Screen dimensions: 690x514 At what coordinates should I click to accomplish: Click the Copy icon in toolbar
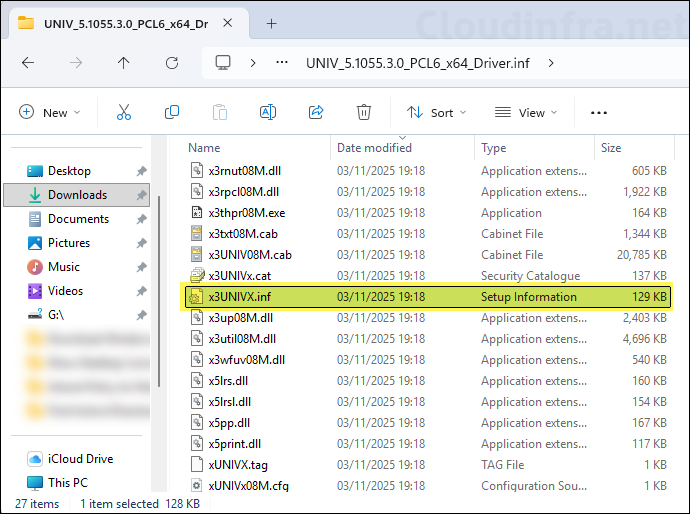tap(172, 112)
